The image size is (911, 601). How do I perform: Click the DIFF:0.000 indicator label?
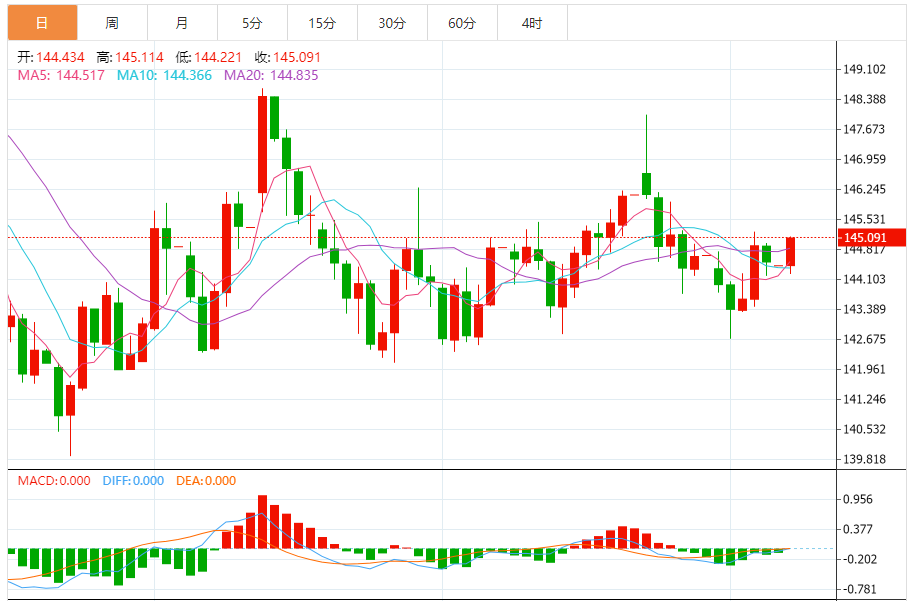point(133,481)
